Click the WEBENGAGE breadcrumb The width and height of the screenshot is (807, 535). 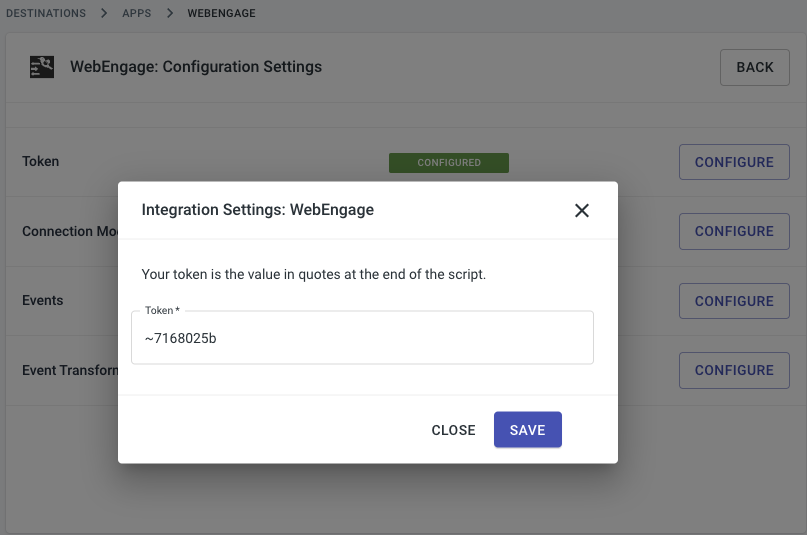(x=221, y=13)
